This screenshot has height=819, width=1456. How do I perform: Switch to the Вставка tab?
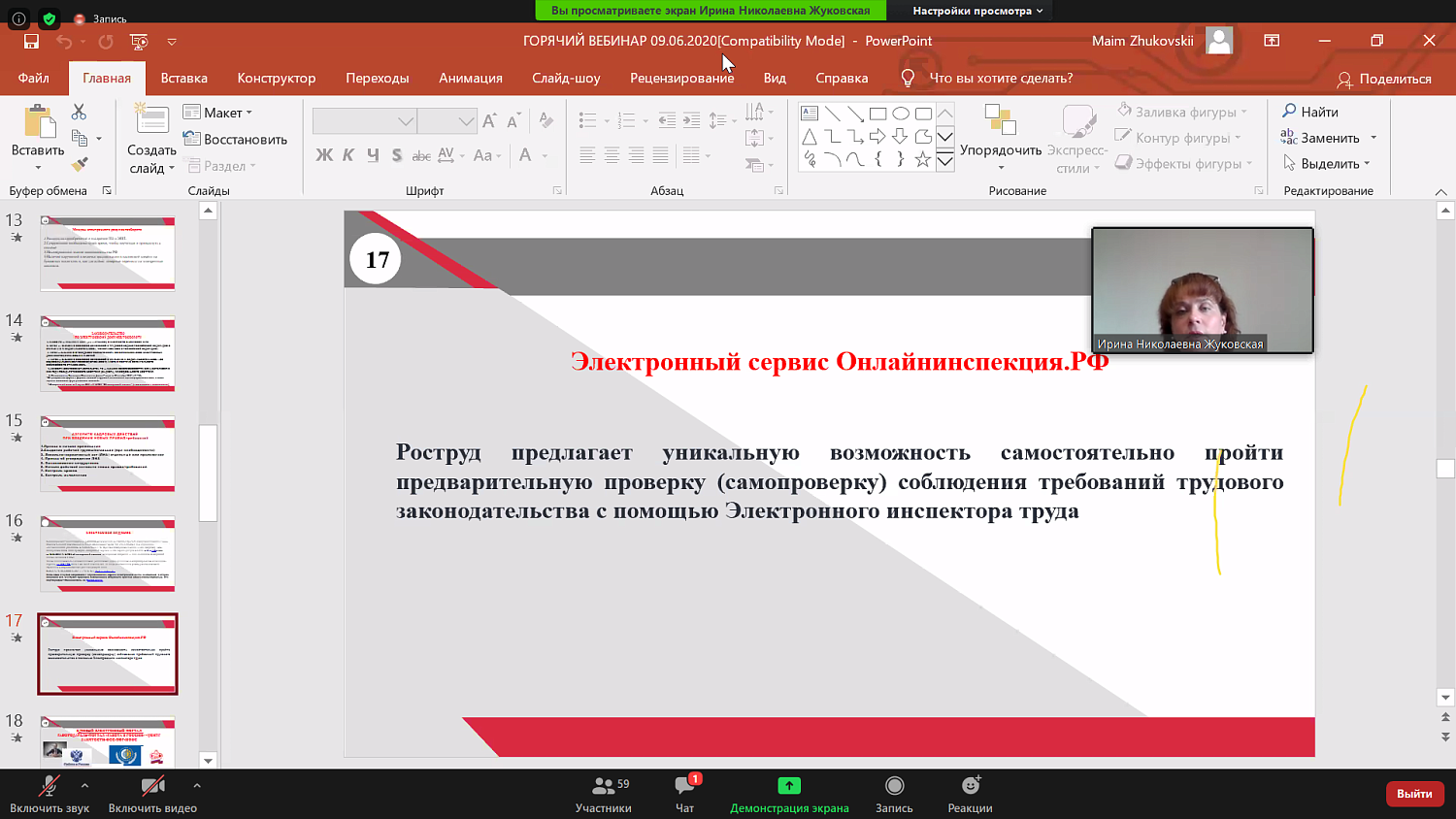(x=184, y=78)
